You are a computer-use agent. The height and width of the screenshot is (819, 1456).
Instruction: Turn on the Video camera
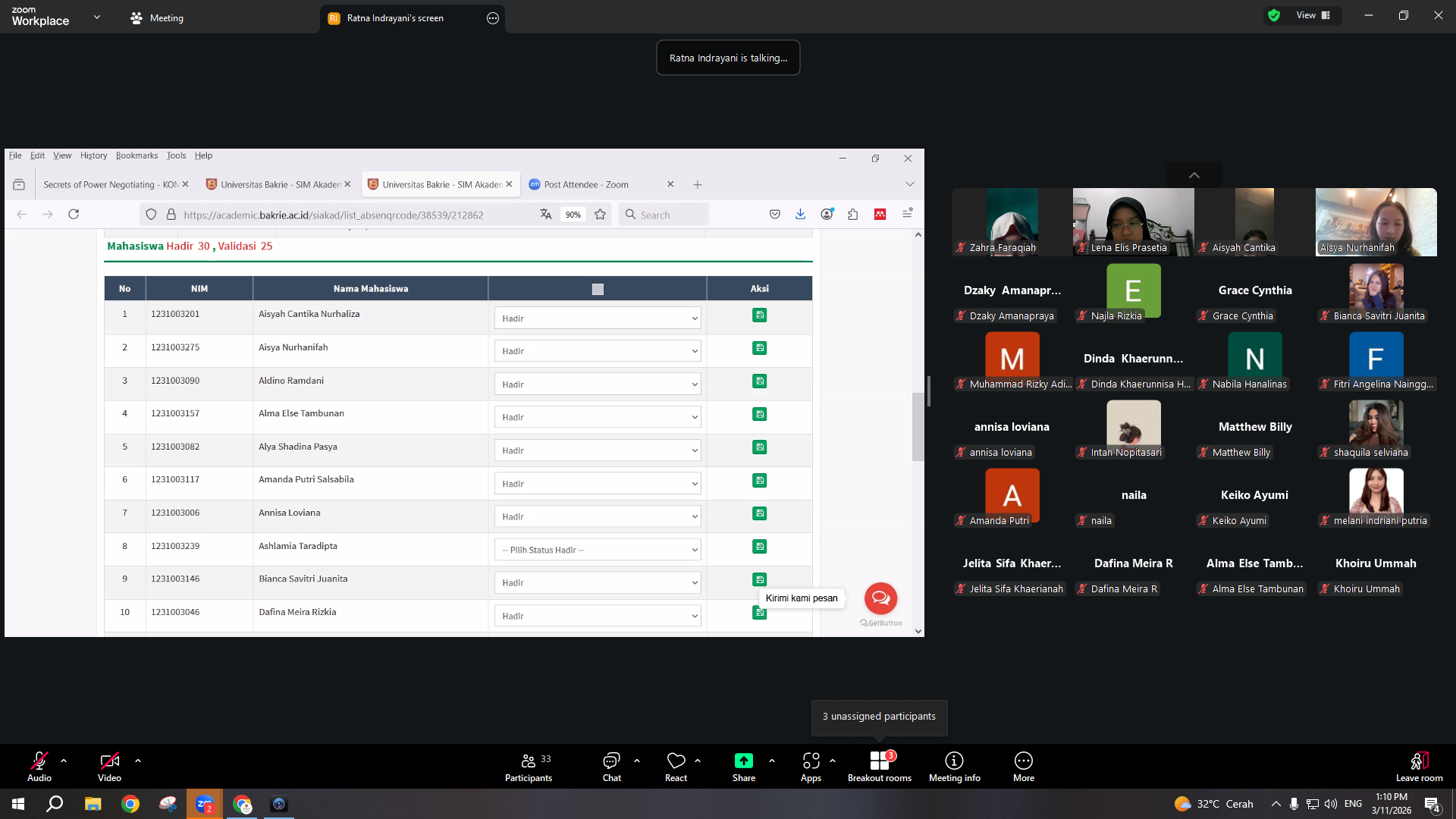point(109,767)
